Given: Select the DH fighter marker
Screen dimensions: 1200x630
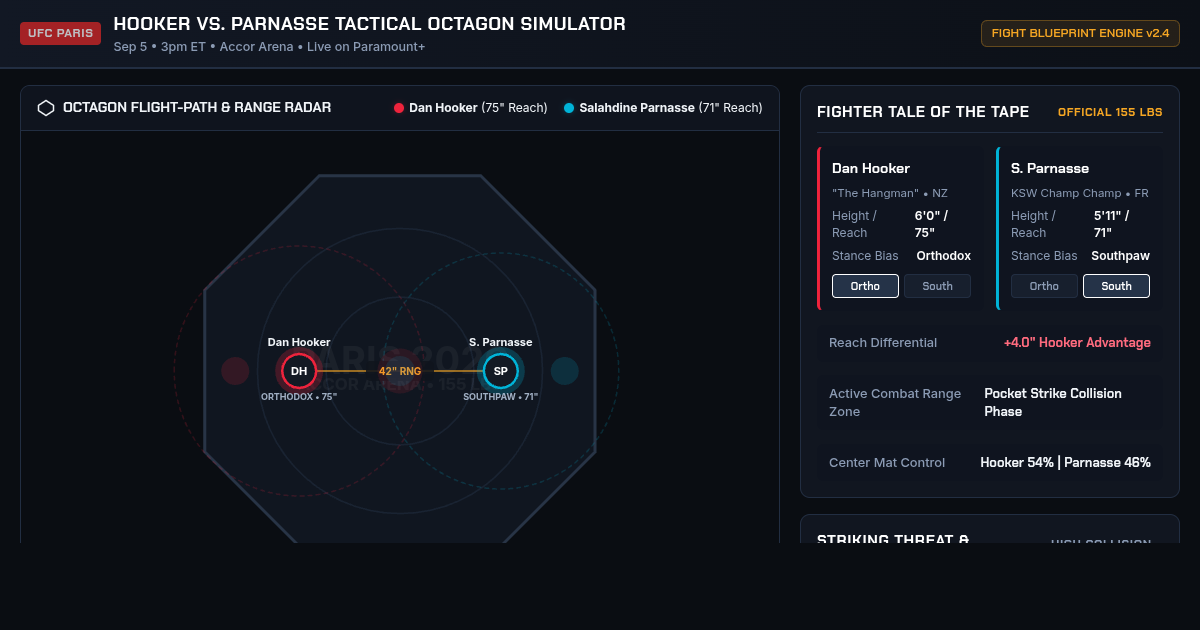Looking at the screenshot, I should click(299, 371).
